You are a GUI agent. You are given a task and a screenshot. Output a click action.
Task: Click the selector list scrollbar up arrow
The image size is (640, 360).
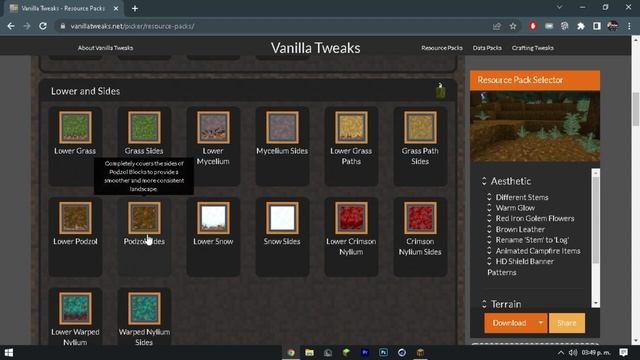coord(596,173)
